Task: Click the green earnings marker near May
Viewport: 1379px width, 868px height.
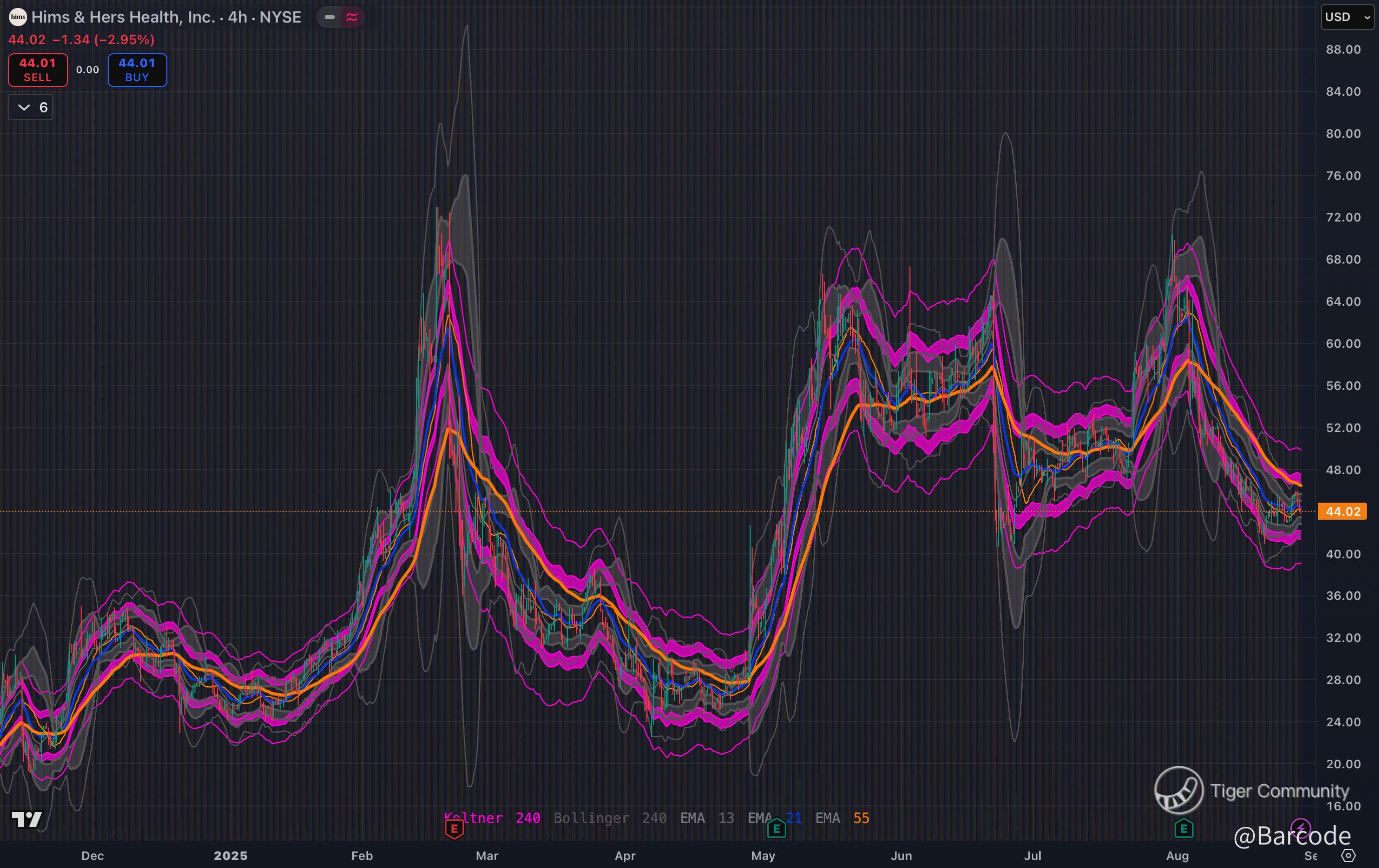Action: tap(776, 828)
